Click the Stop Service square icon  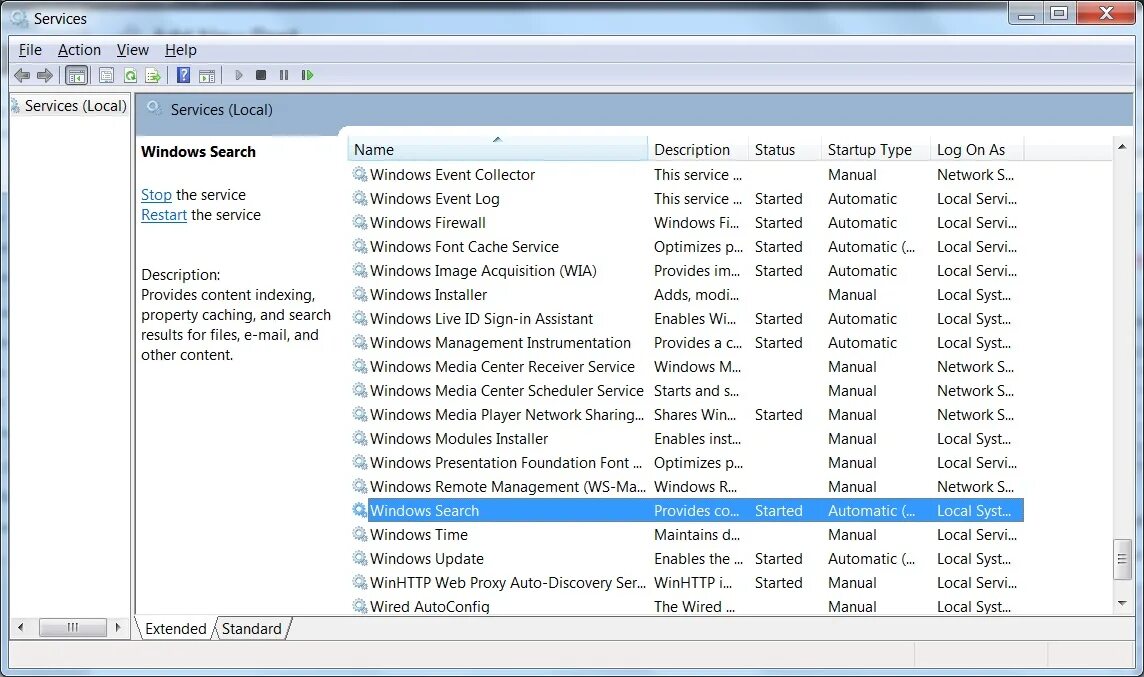(x=260, y=75)
